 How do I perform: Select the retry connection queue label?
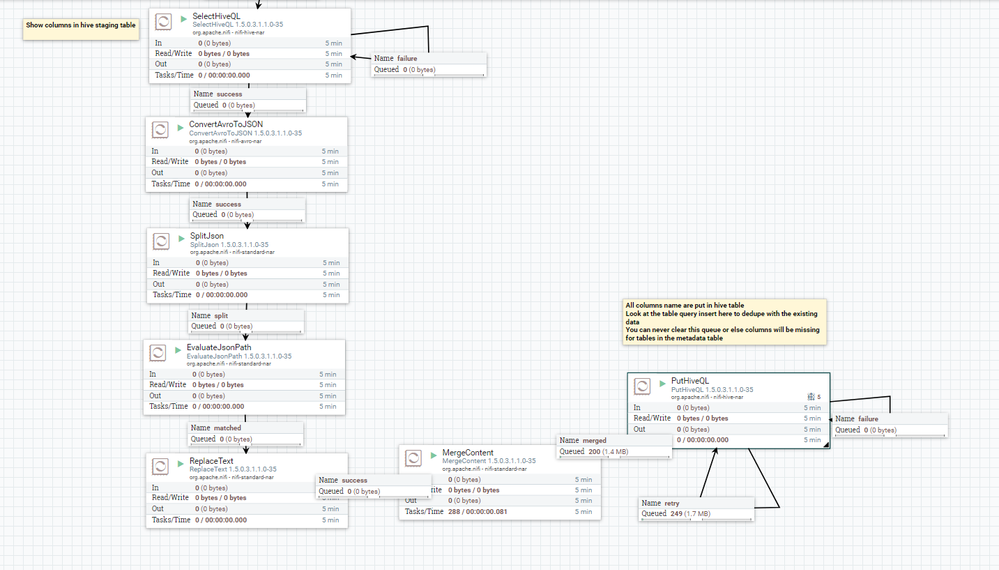pyautogui.click(x=696, y=509)
